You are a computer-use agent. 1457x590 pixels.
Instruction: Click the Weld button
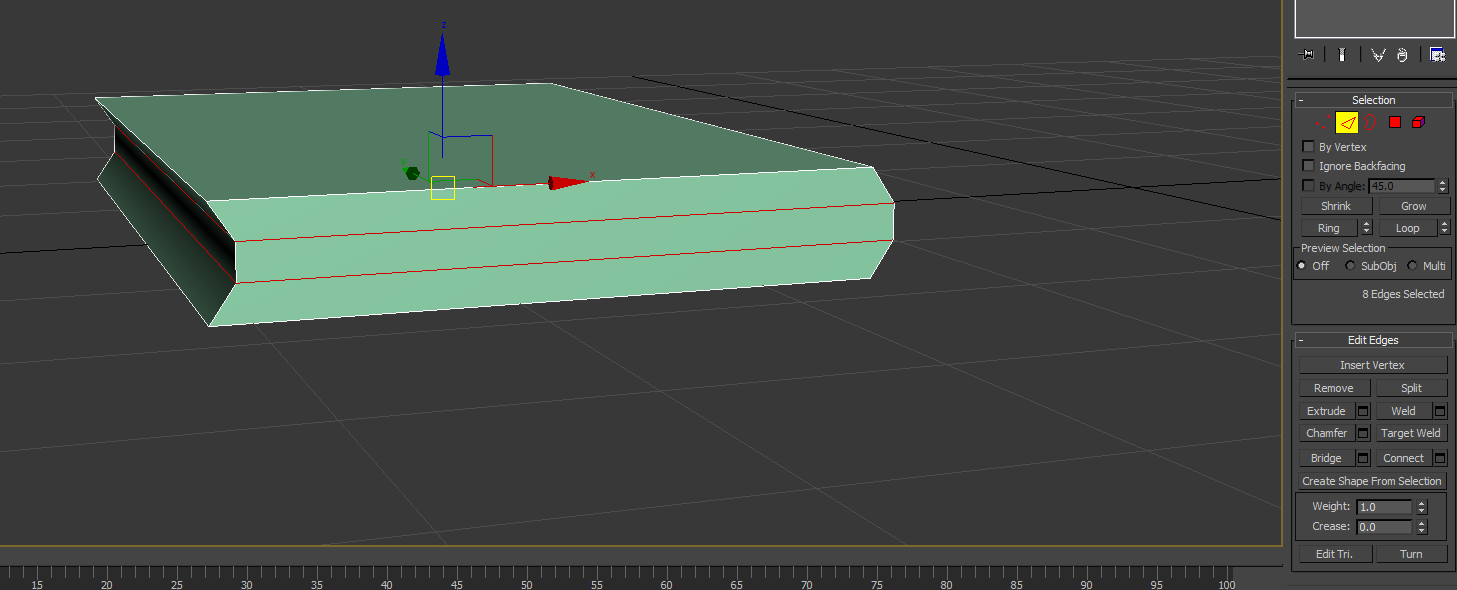tap(1404, 411)
